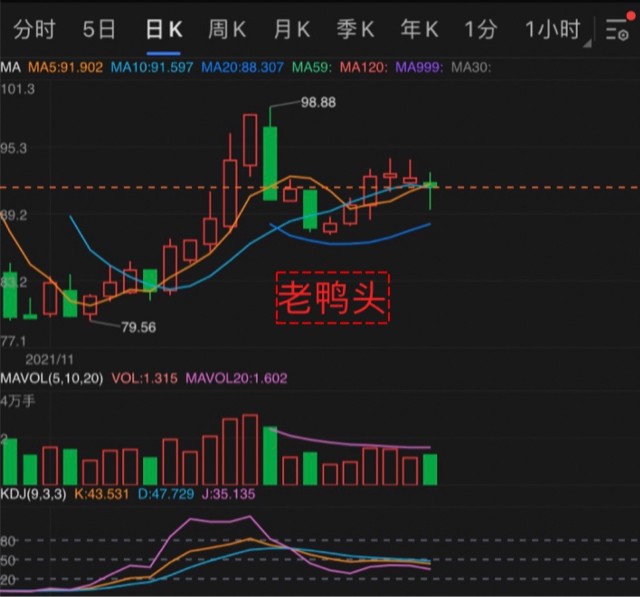The height and width of the screenshot is (597, 640).
Task: Click the 老鸭头 pattern annotation box
Action: pyautogui.click(x=332, y=297)
